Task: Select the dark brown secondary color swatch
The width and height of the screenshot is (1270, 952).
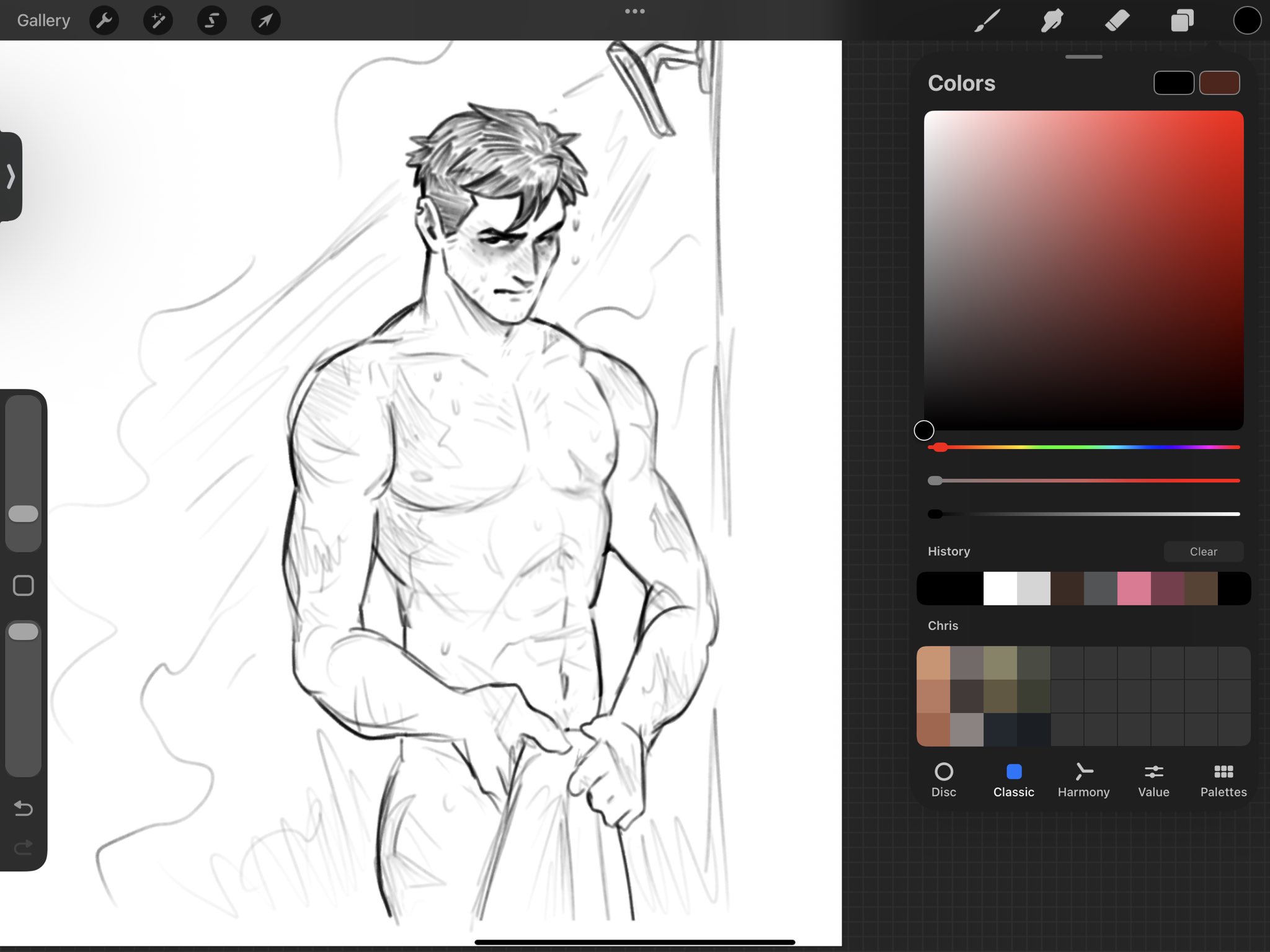Action: [1219, 83]
